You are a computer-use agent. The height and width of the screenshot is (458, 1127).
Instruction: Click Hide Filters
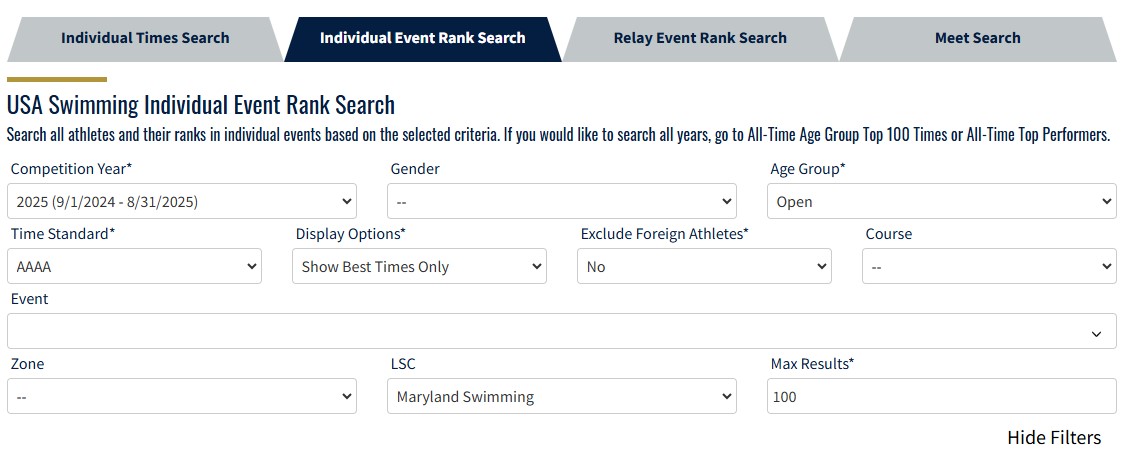pyautogui.click(x=1053, y=438)
